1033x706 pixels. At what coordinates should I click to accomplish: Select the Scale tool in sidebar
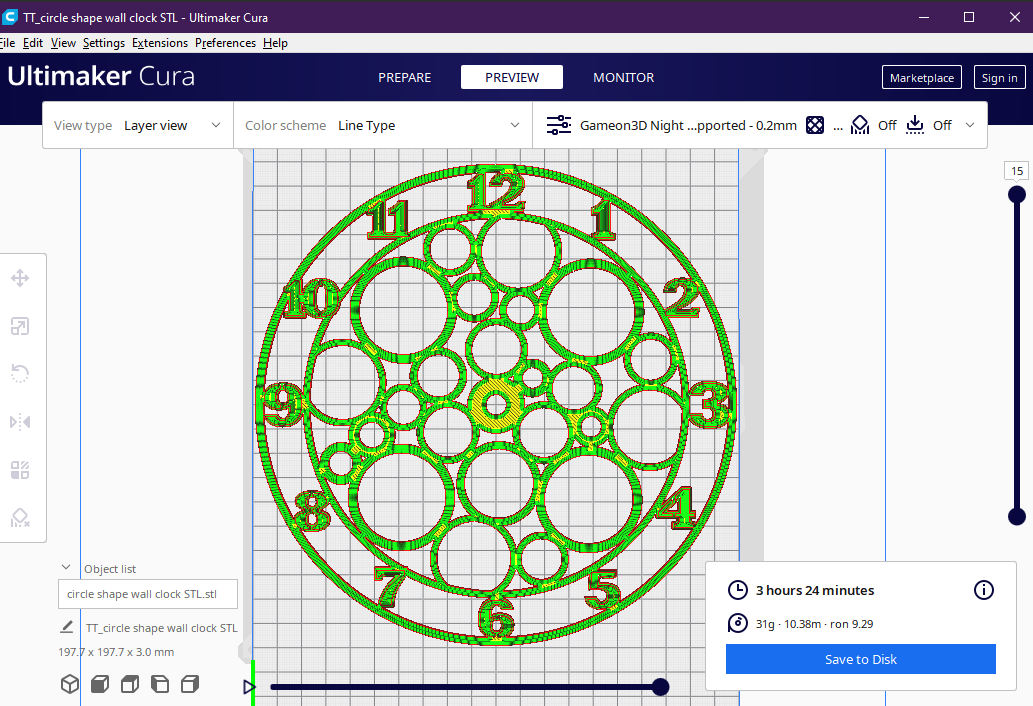point(20,326)
